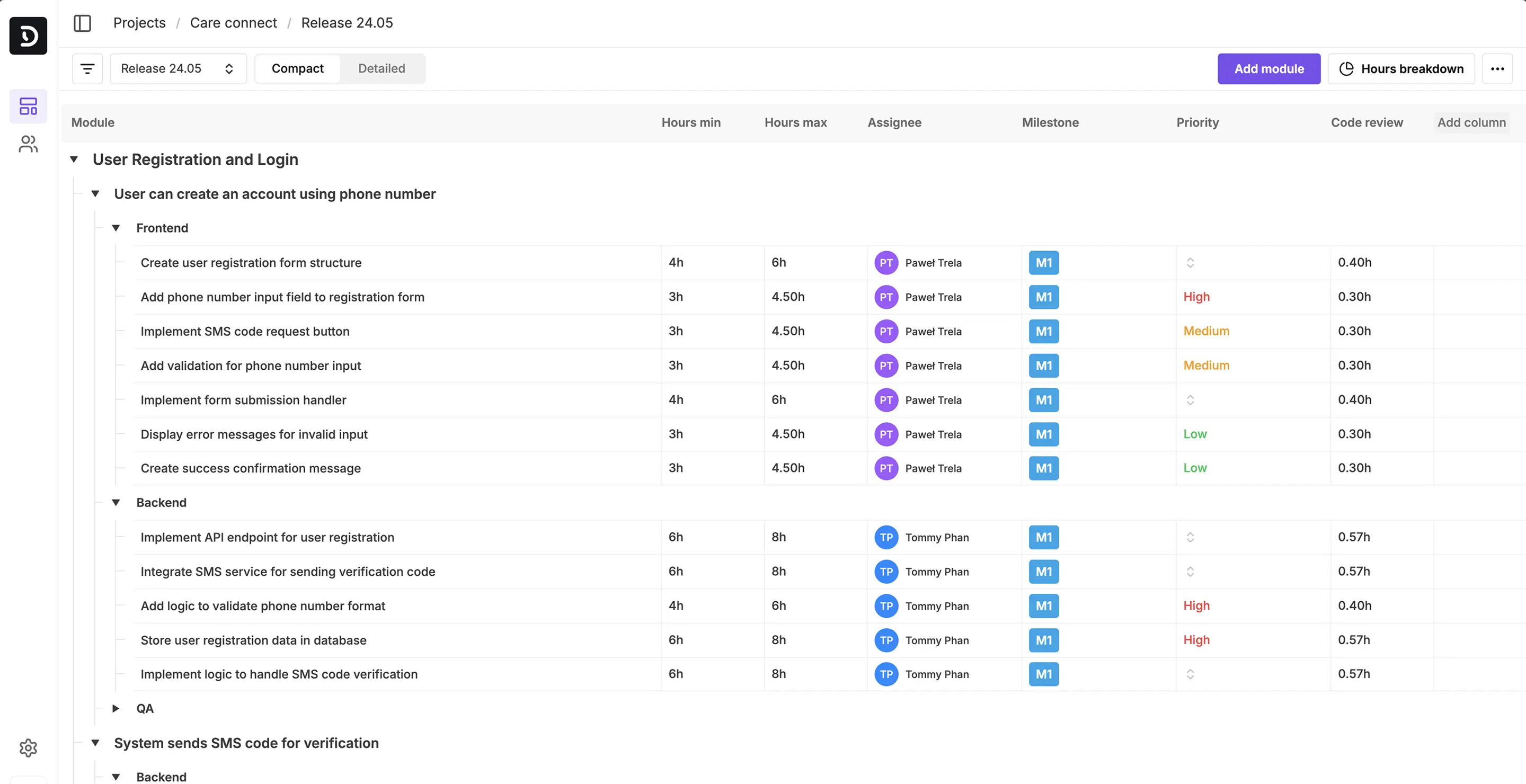Click assignee Paweł Trela in Add validation row
1526x784 pixels.
933,366
